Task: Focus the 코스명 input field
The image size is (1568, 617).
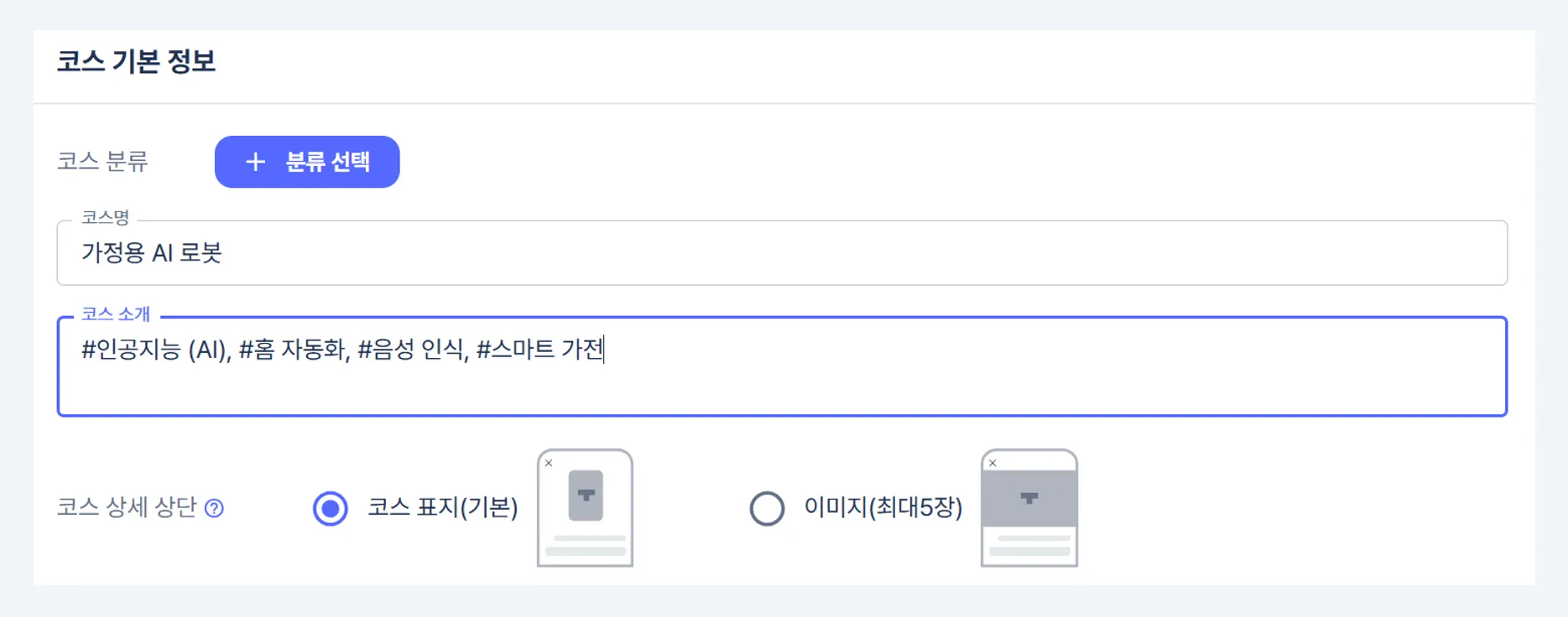Action: 780,253
